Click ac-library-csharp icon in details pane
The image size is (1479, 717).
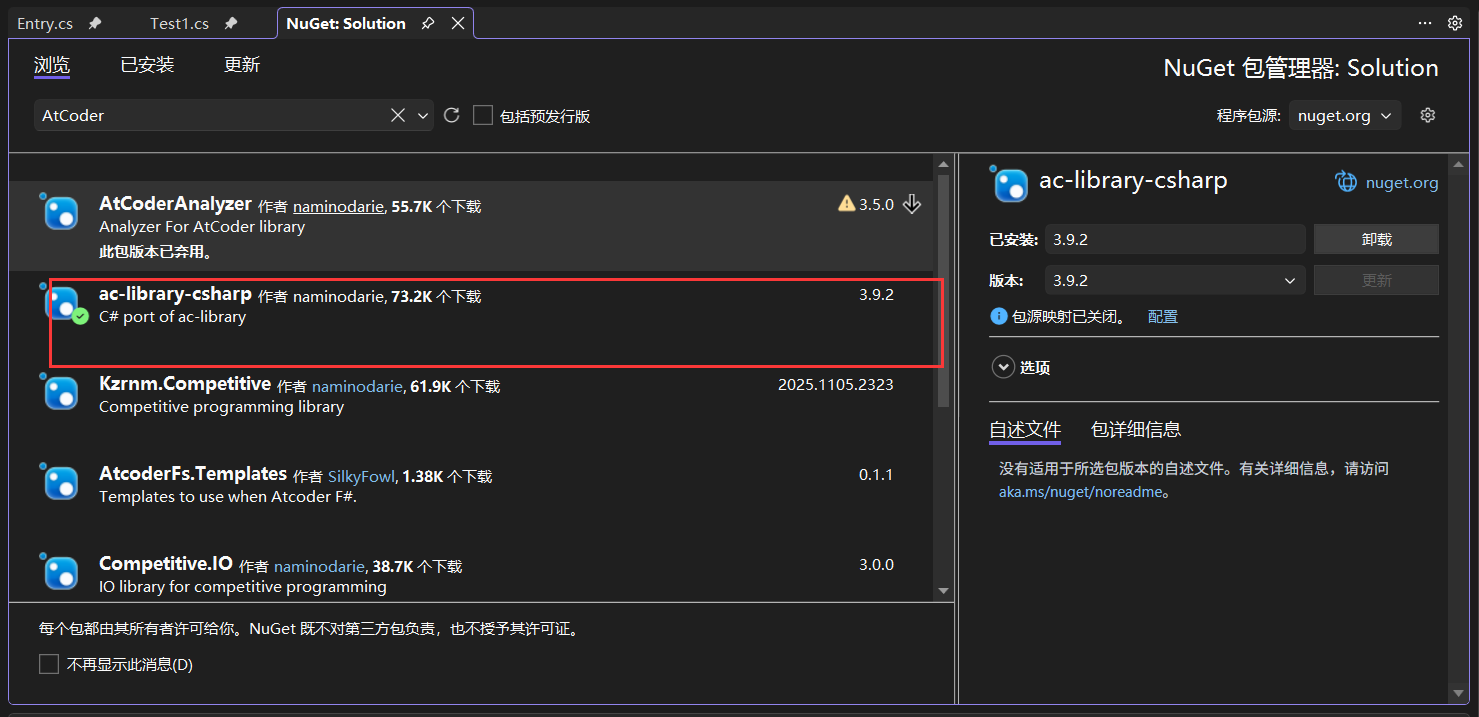tap(1009, 184)
